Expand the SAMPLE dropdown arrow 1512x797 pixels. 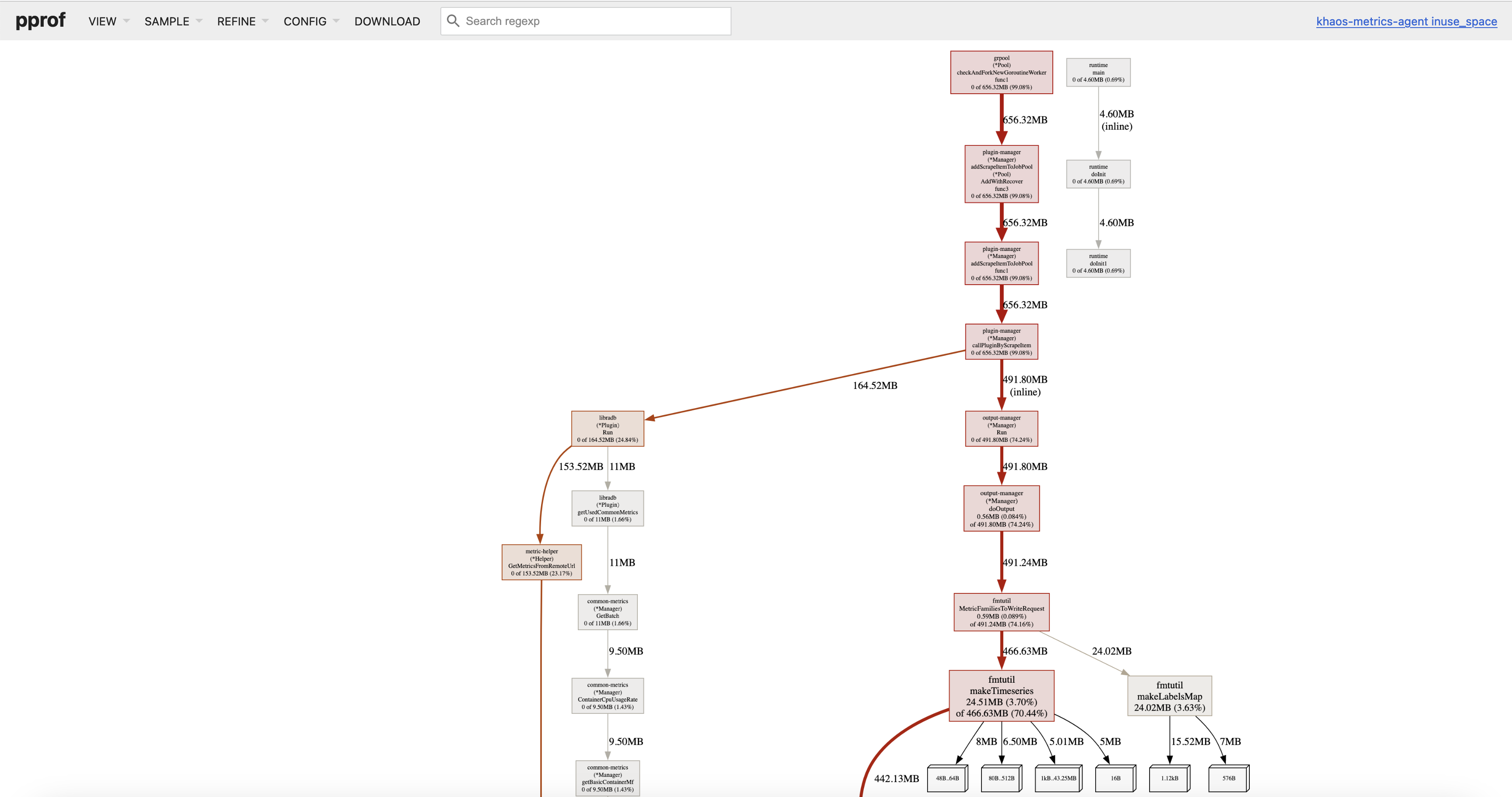(199, 21)
